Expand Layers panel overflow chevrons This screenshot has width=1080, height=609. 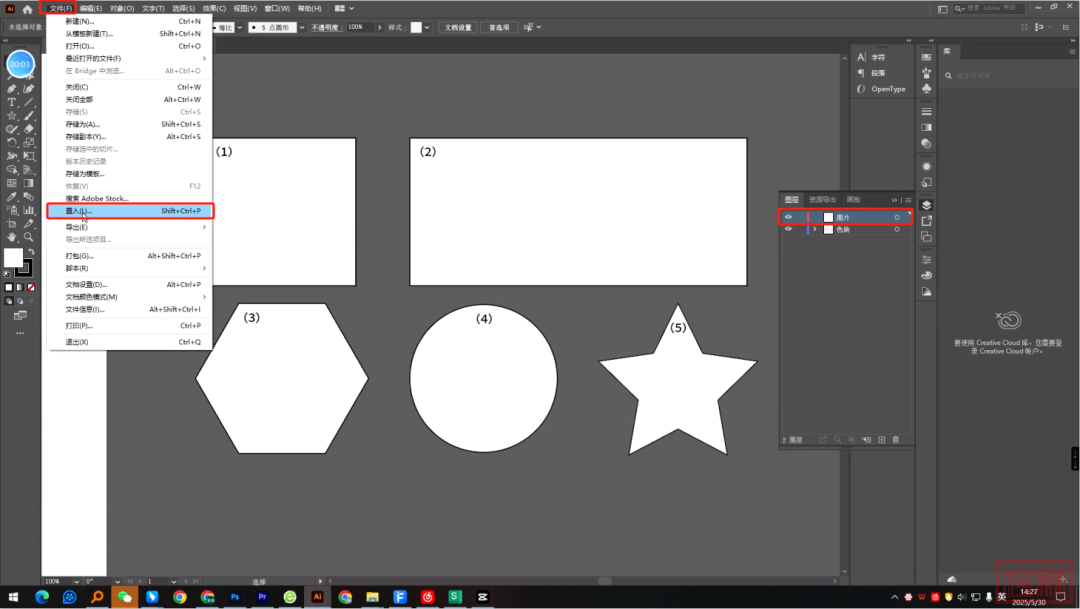click(x=894, y=200)
